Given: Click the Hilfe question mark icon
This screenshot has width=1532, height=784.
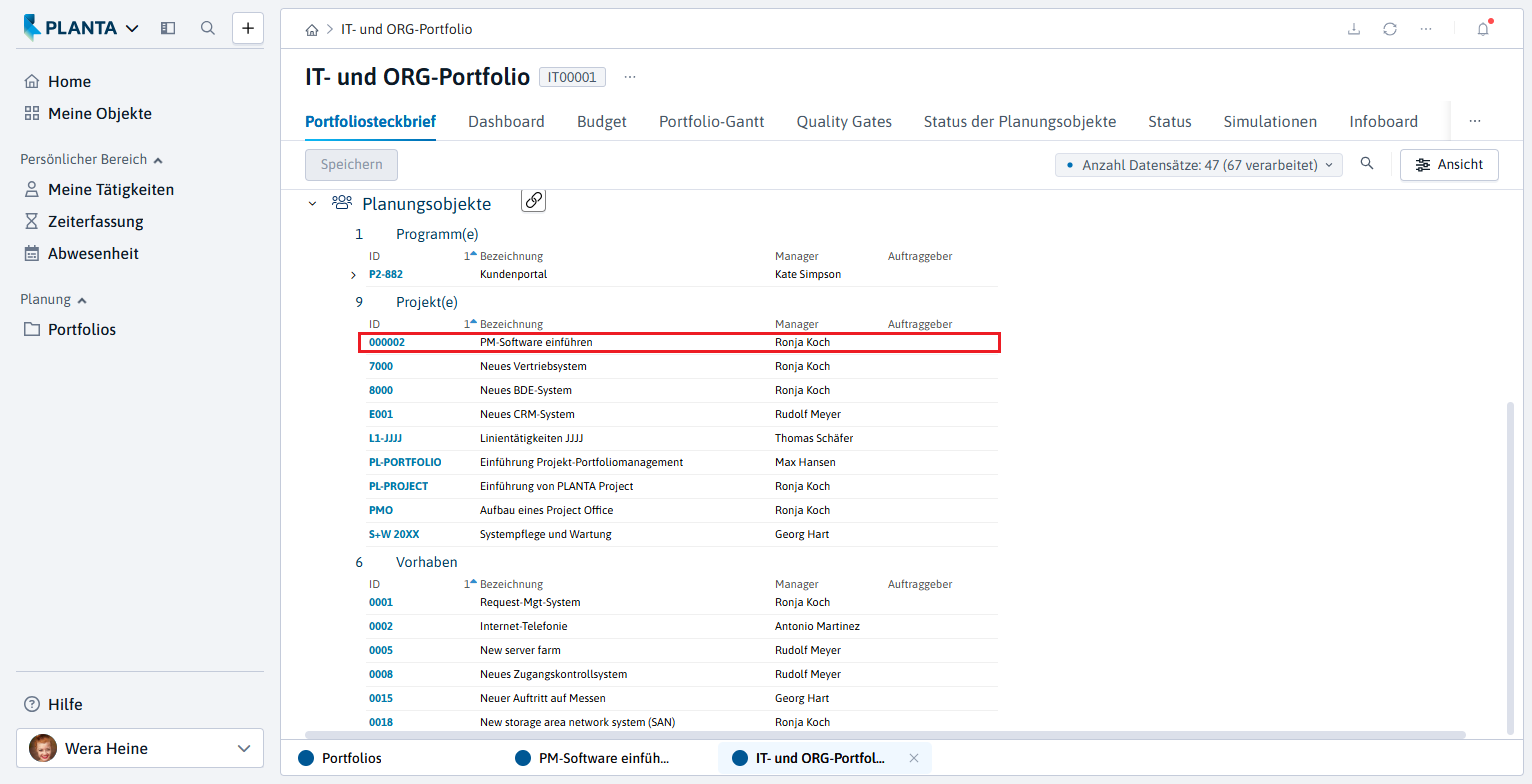Looking at the screenshot, I should coord(32,704).
